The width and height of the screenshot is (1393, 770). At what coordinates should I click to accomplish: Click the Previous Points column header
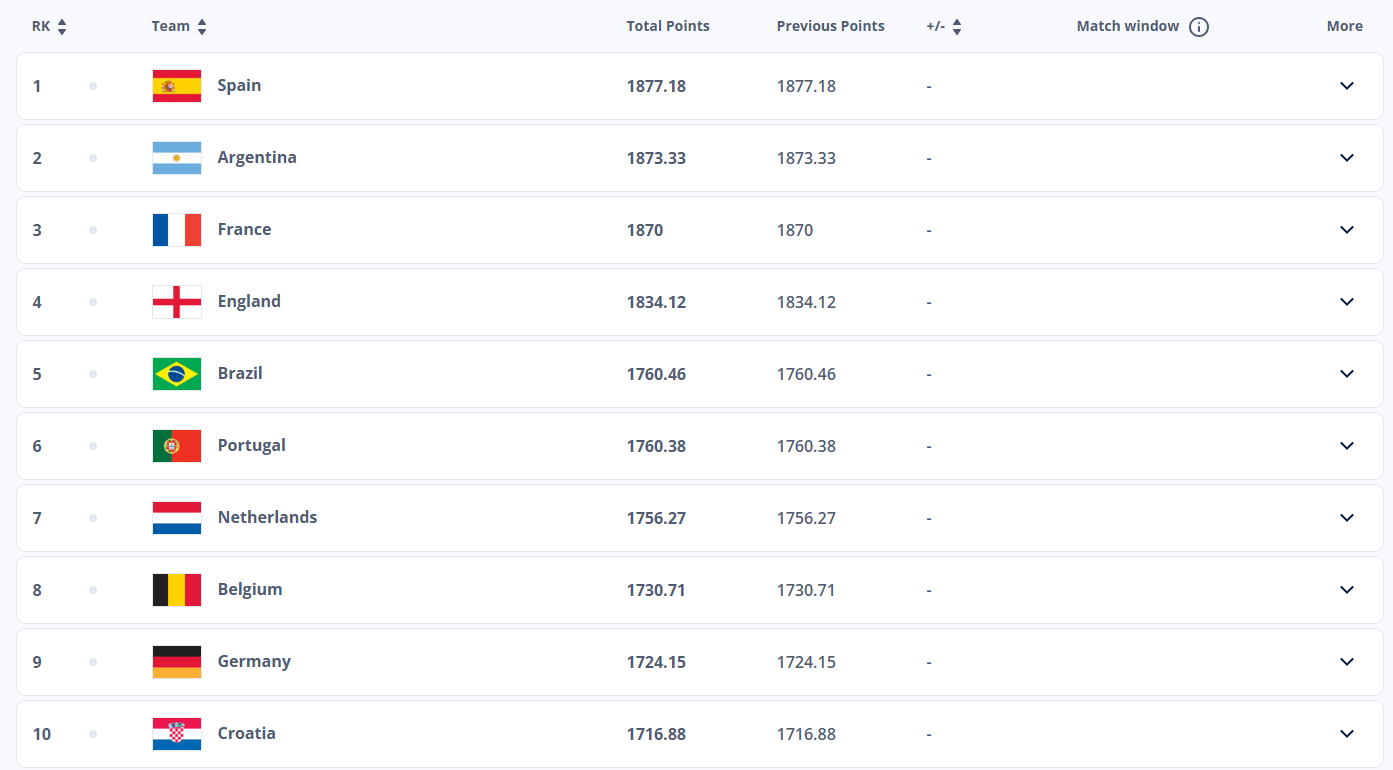click(x=830, y=27)
